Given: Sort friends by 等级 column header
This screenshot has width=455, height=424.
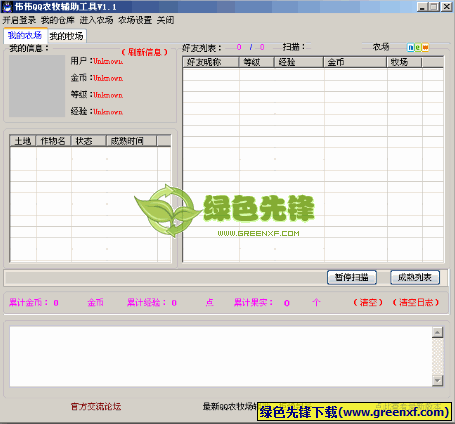Looking at the screenshot, I should (x=256, y=62).
